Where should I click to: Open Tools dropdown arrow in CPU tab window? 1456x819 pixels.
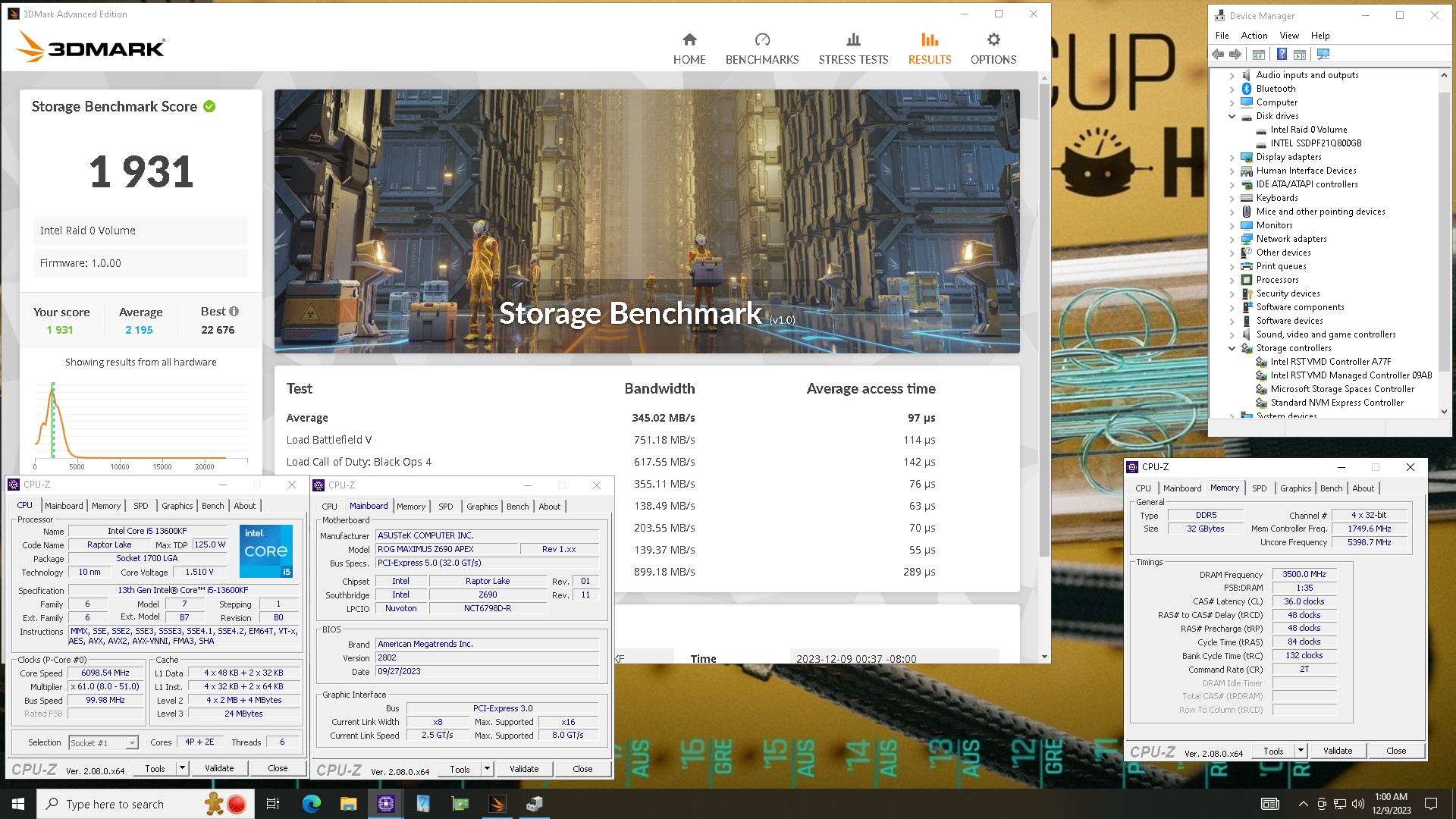click(x=182, y=768)
